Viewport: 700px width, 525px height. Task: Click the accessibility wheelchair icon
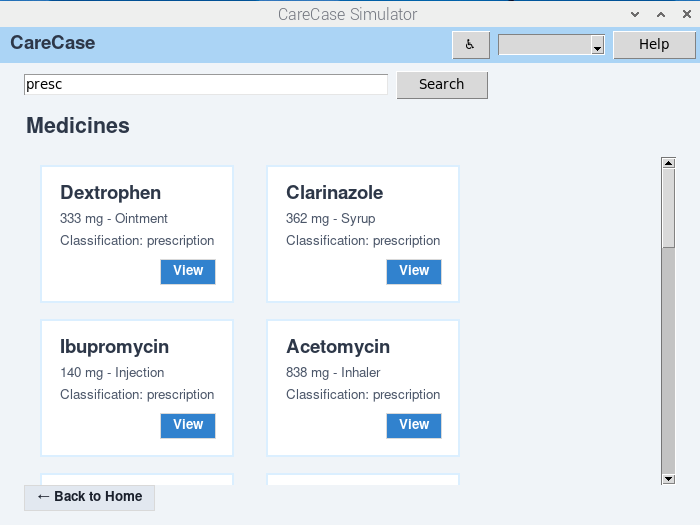pyautogui.click(x=471, y=45)
